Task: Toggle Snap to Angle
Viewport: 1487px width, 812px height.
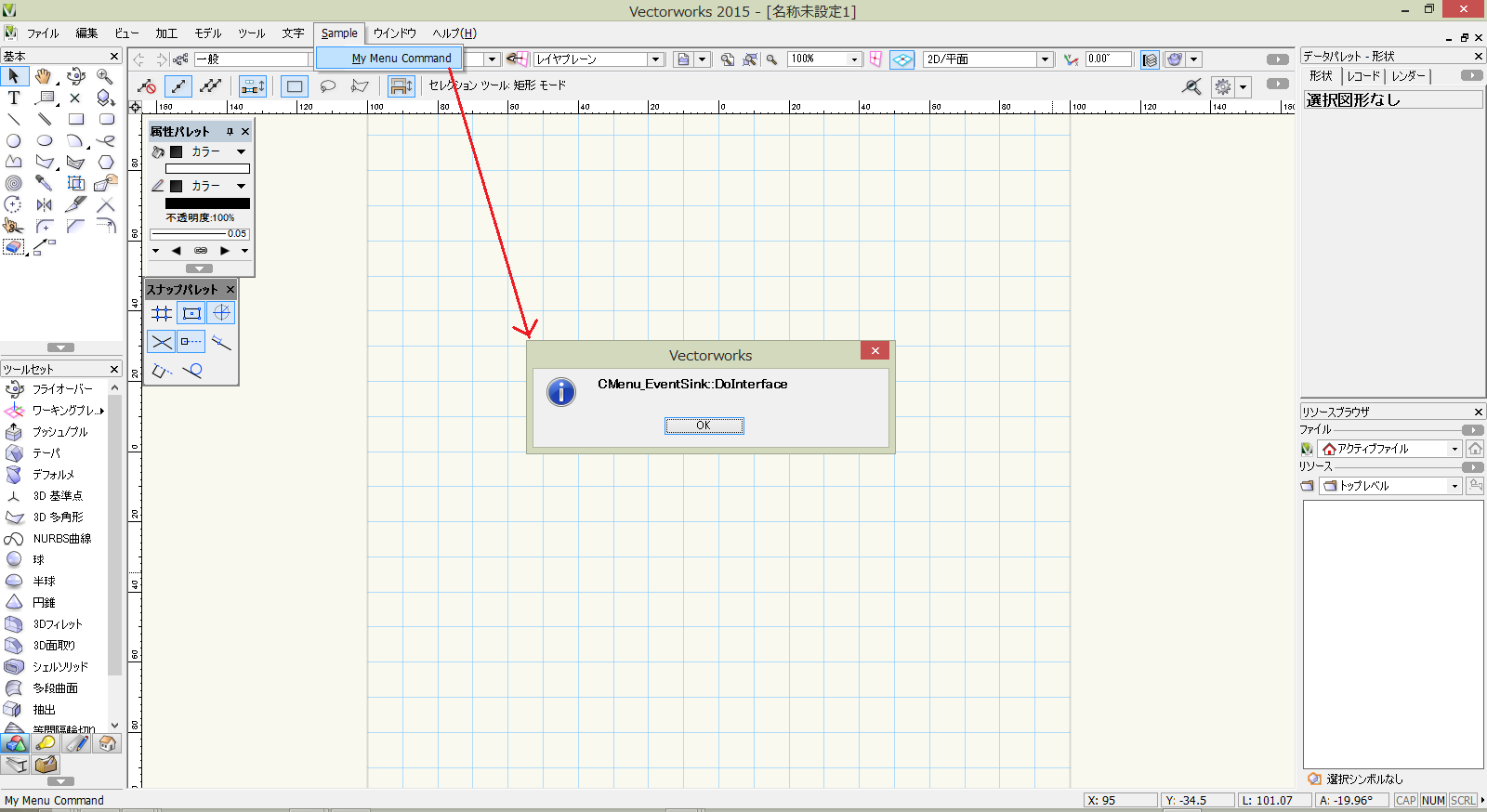Action: [221, 313]
